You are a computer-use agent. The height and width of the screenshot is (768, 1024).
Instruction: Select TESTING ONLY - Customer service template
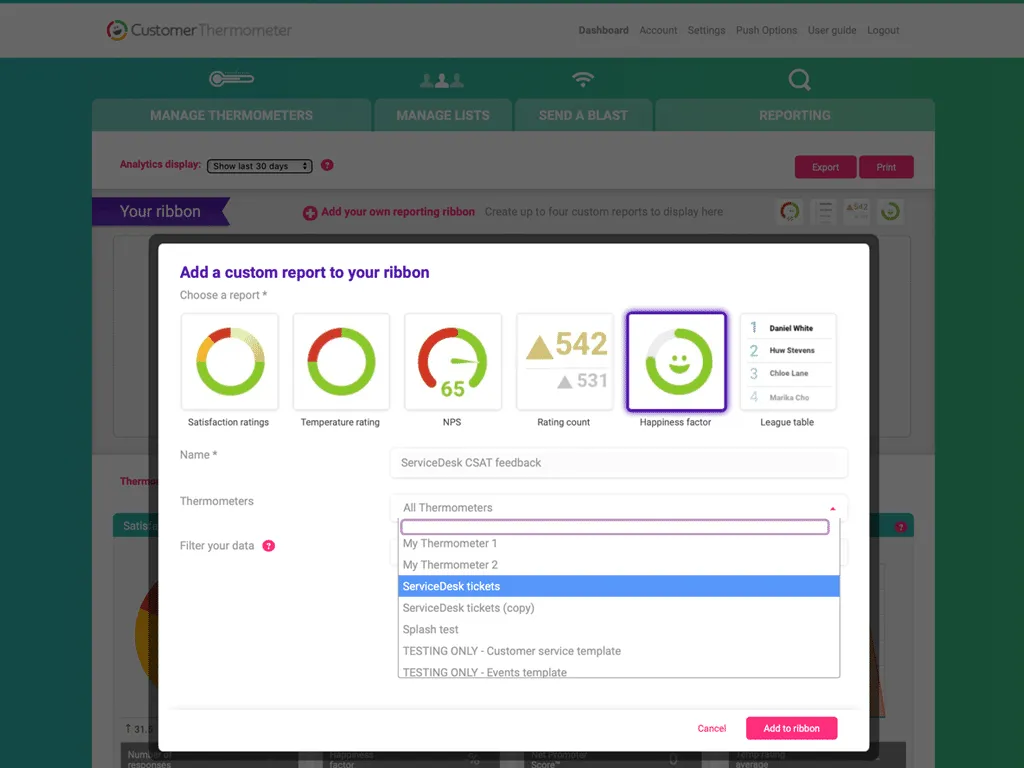(x=618, y=651)
